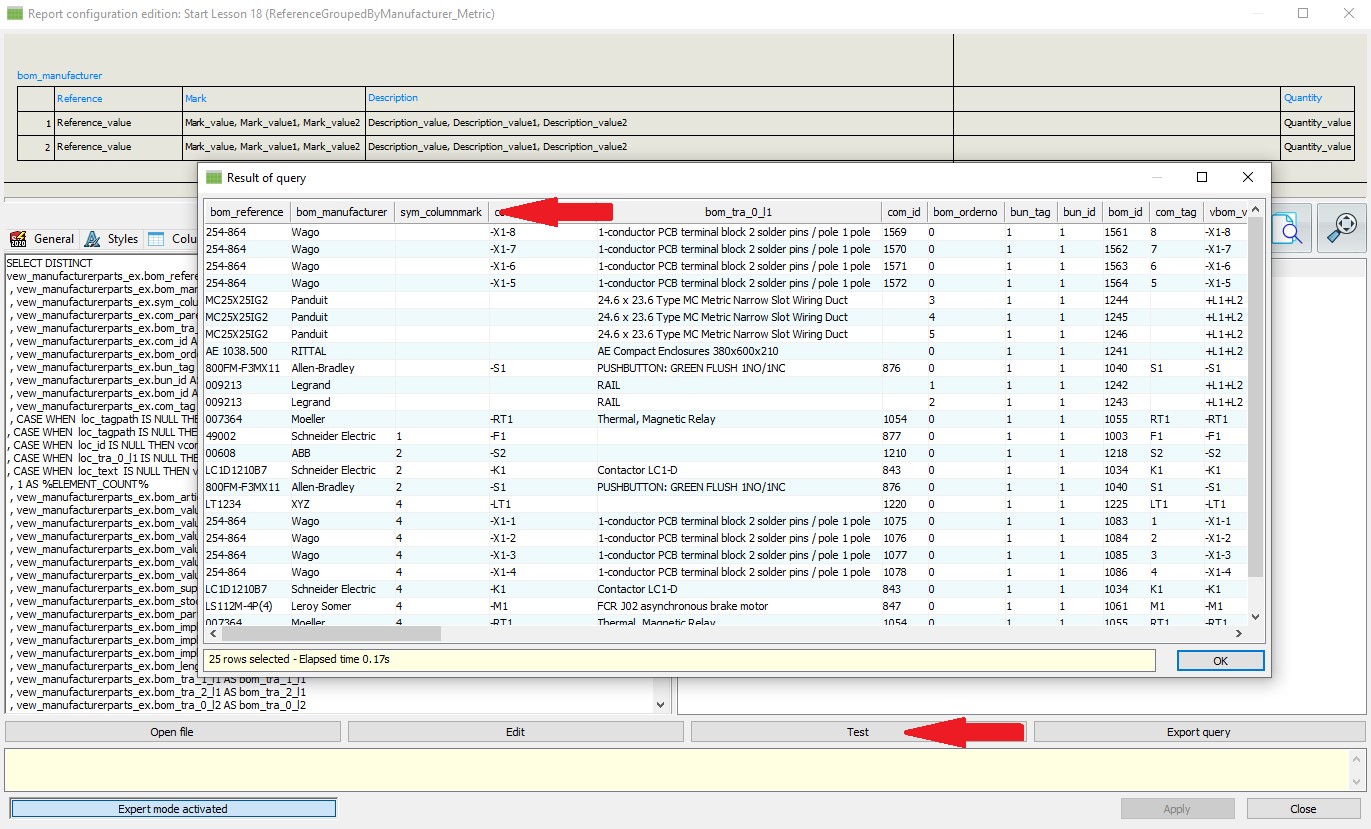
Task: Confirm the query results with OK
Action: click(1220, 660)
